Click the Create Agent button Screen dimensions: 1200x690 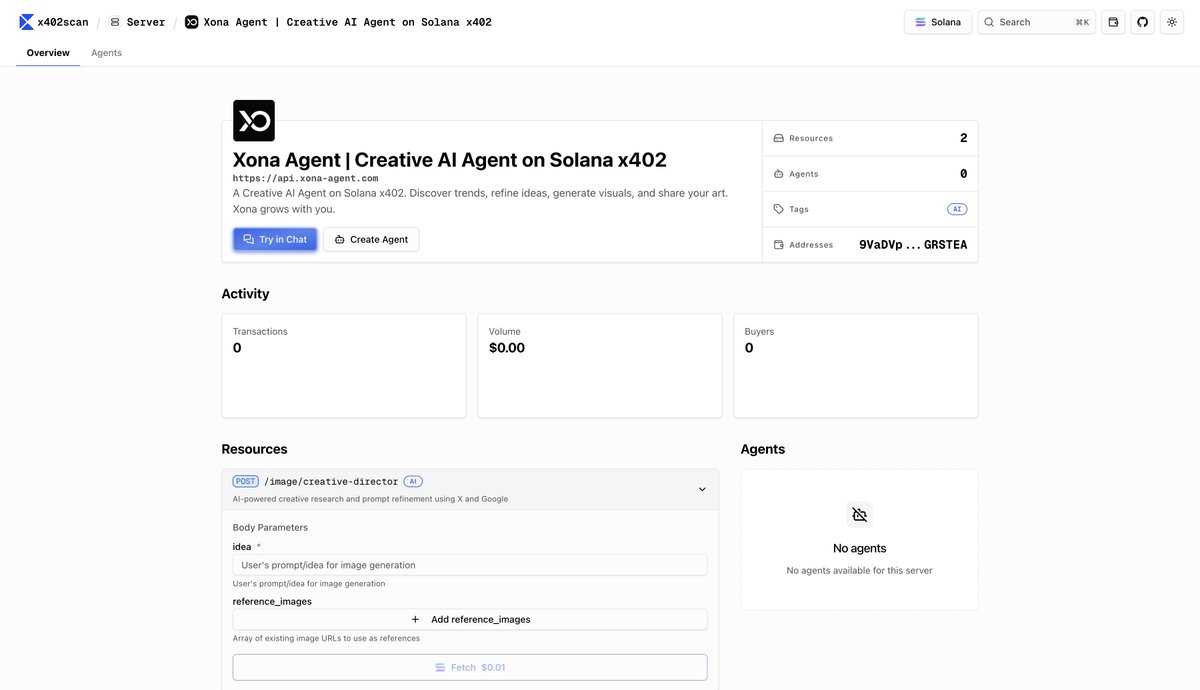pos(371,239)
